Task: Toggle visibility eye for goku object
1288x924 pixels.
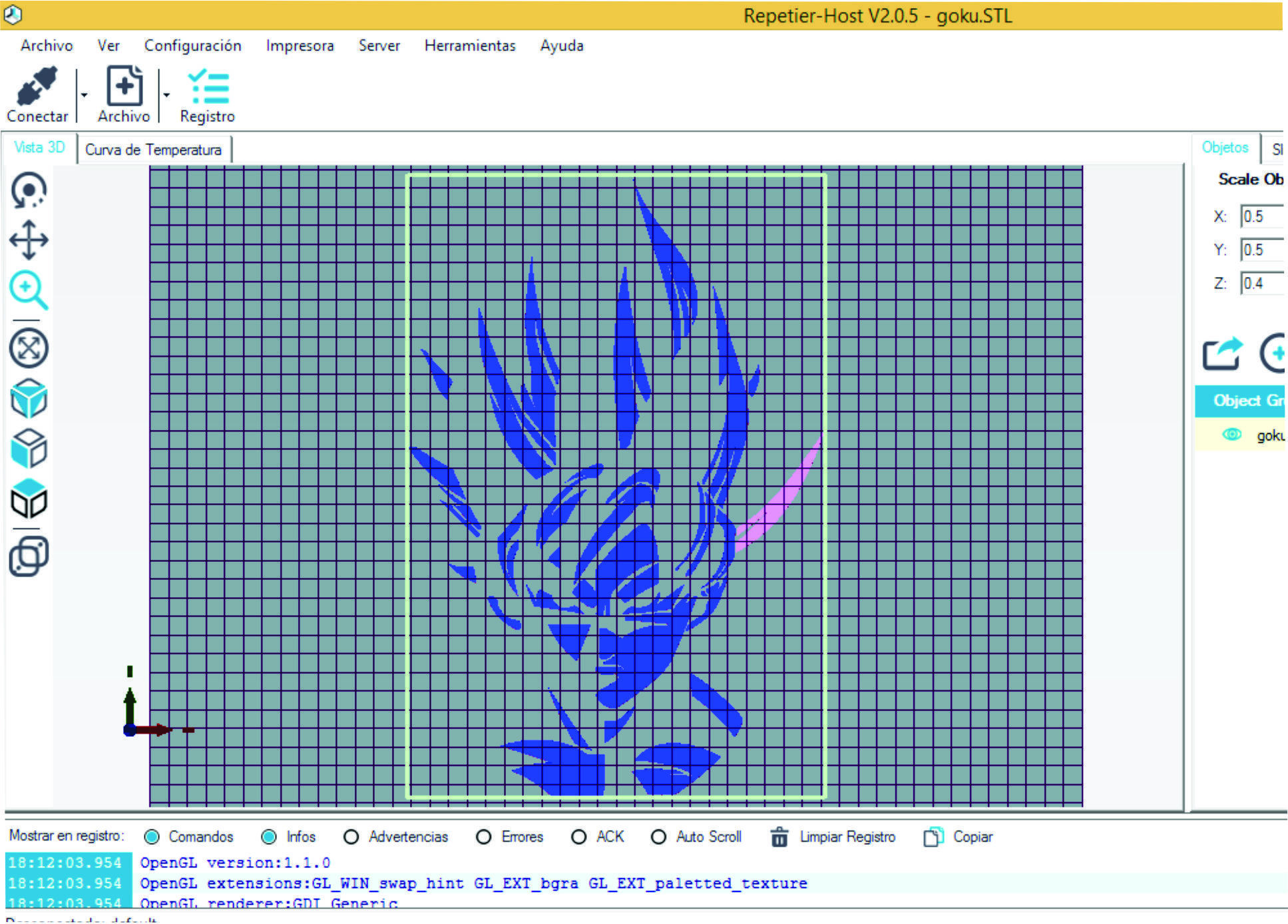Action: tap(1231, 435)
